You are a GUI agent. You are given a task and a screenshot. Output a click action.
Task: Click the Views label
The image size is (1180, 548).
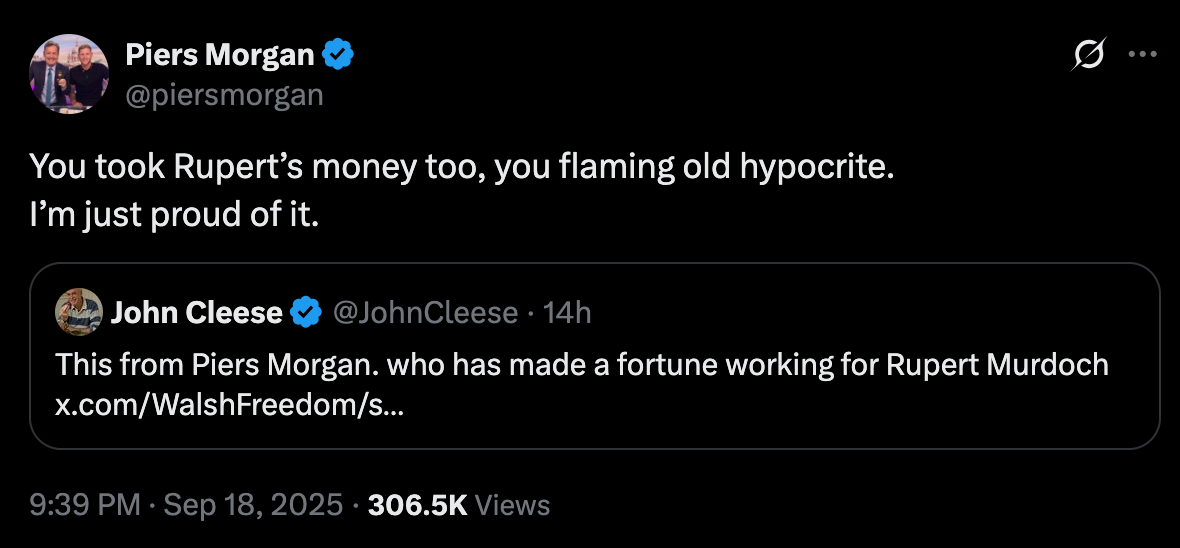pos(513,505)
